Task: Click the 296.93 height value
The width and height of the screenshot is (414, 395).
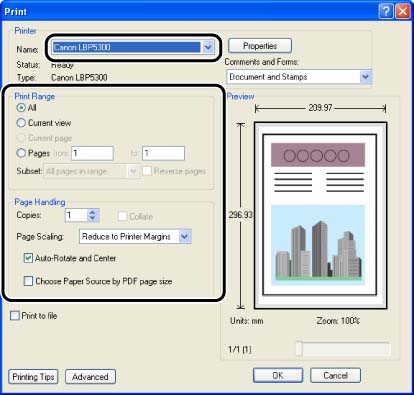Action: 240,215
